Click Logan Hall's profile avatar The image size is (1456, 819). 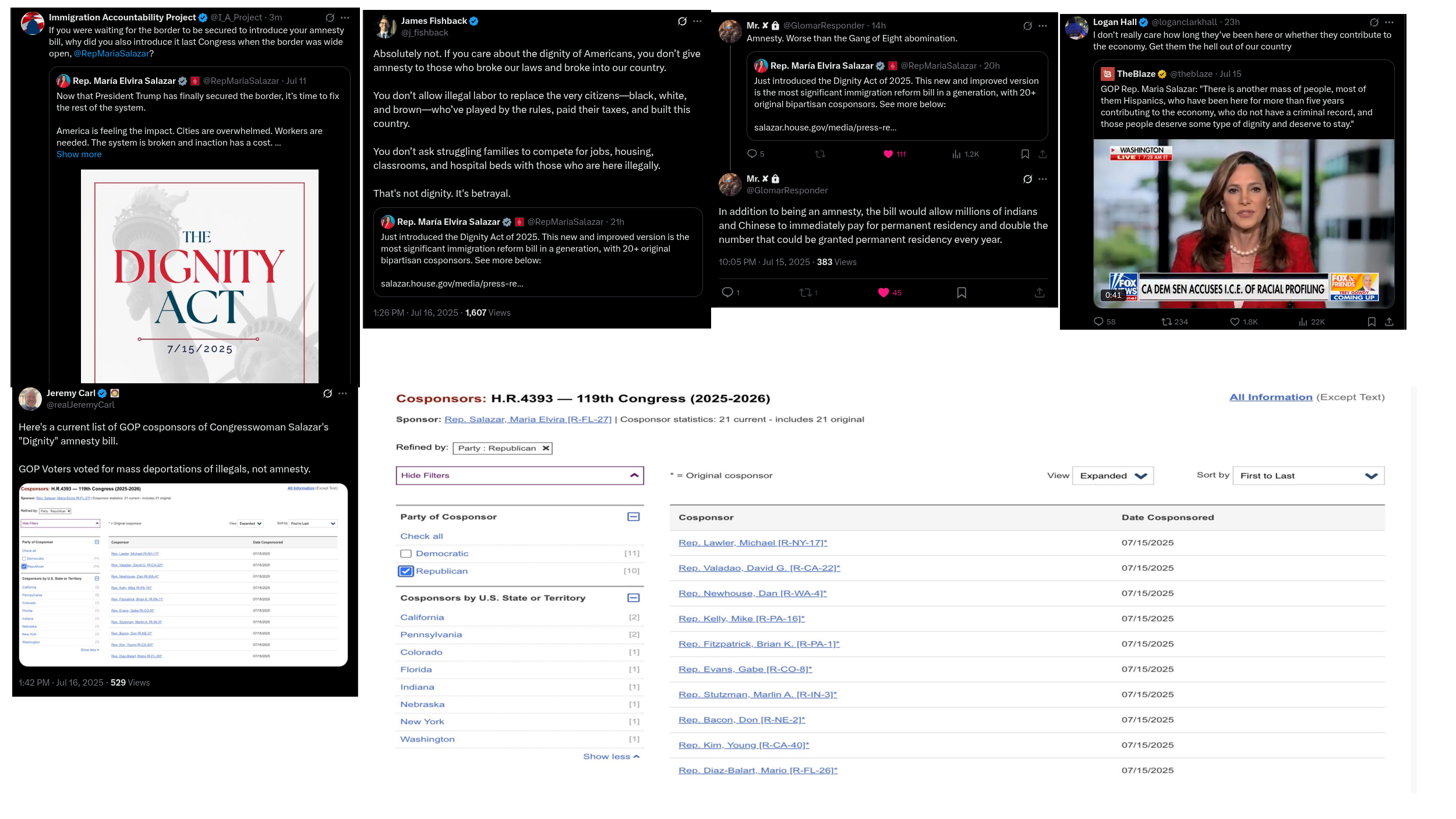pyautogui.click(x=1076, y=28)
